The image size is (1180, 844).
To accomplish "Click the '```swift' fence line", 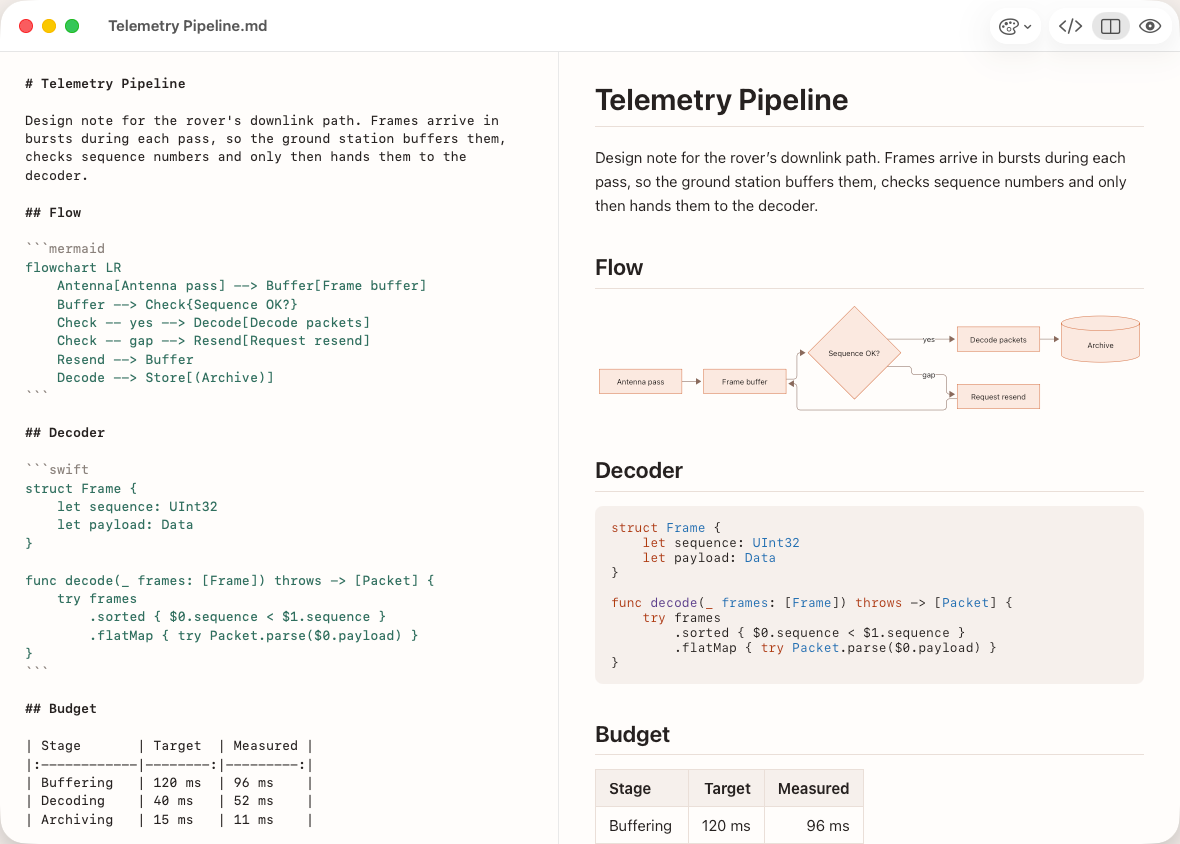I will (x=56, y=469).
